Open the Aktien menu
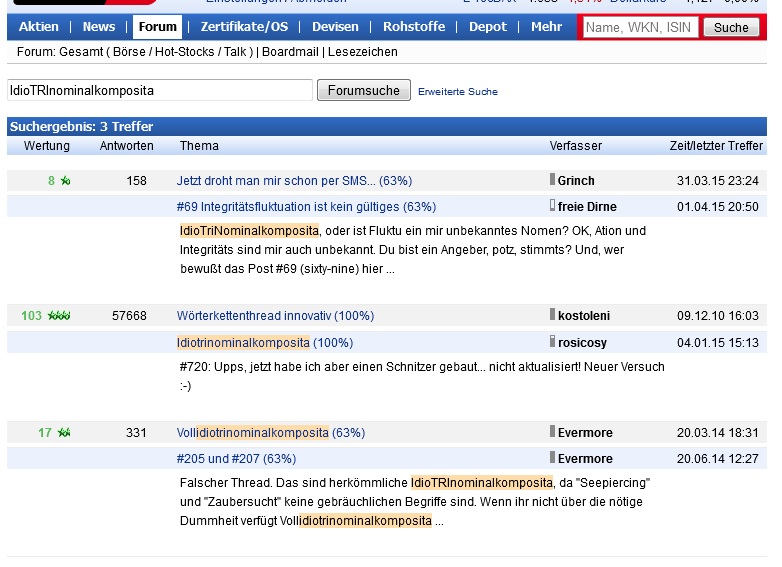The width and height of the screenshot is (782, 567). pos(38,26)
